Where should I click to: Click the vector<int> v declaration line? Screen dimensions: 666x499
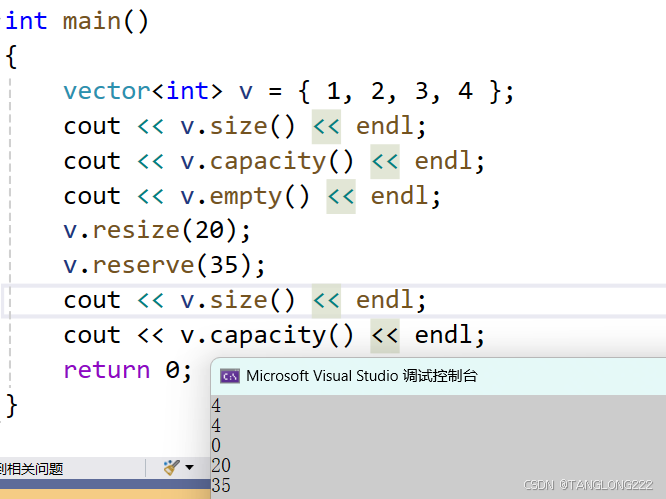(289, 91)
